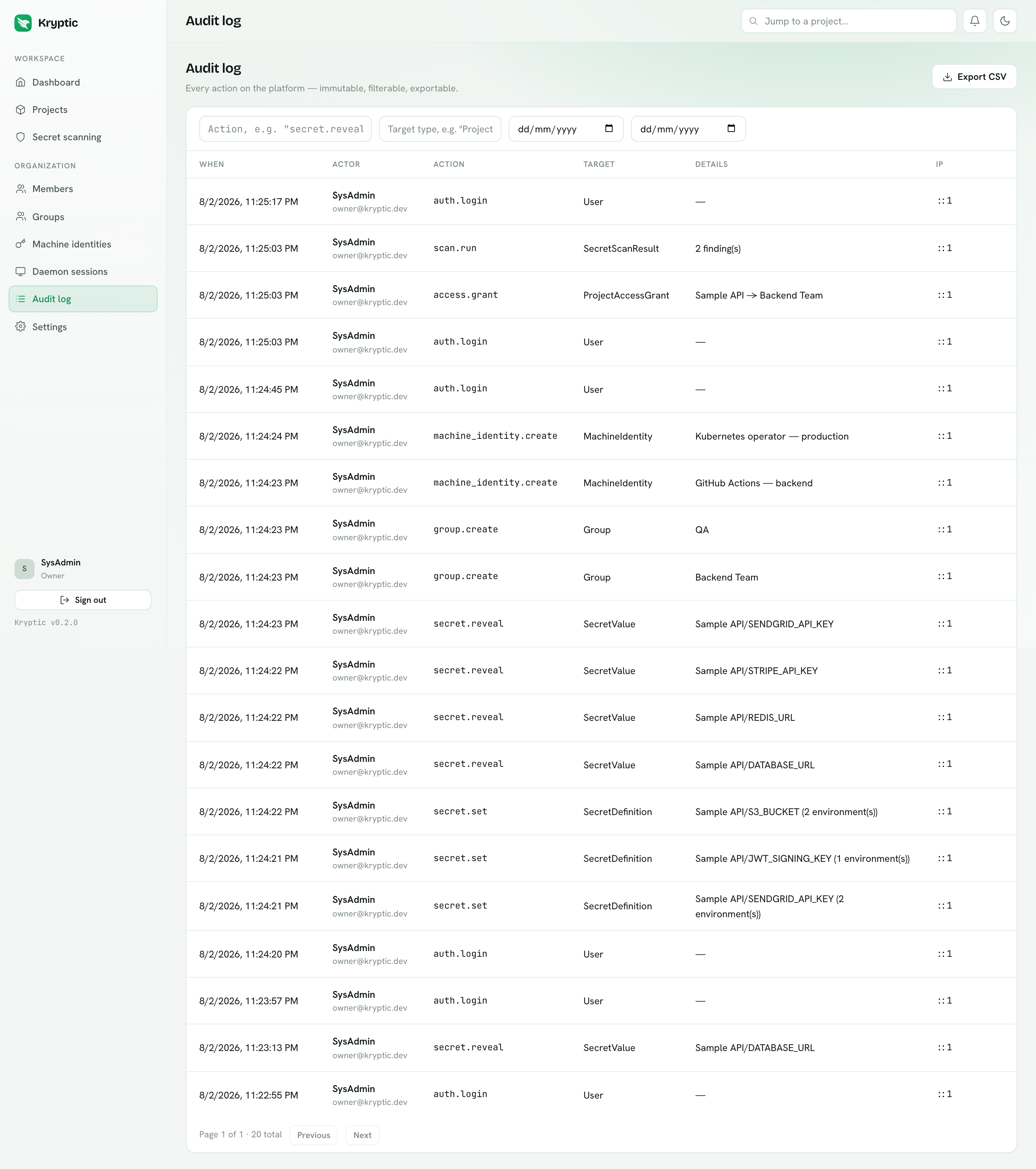Focus the Jump to a project search
The image size is (1036, 1169).
(849, 21)
